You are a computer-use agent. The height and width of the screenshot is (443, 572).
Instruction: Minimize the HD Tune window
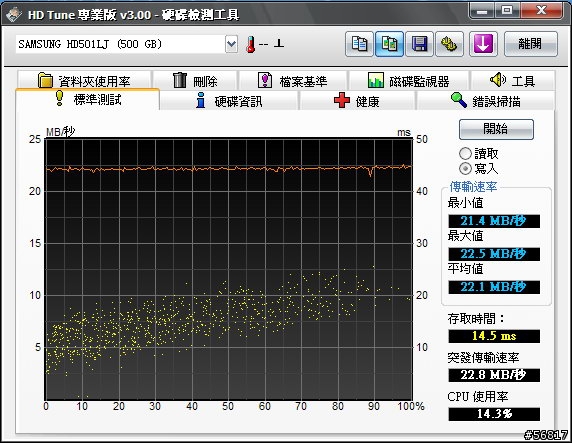tap(482, 11)
